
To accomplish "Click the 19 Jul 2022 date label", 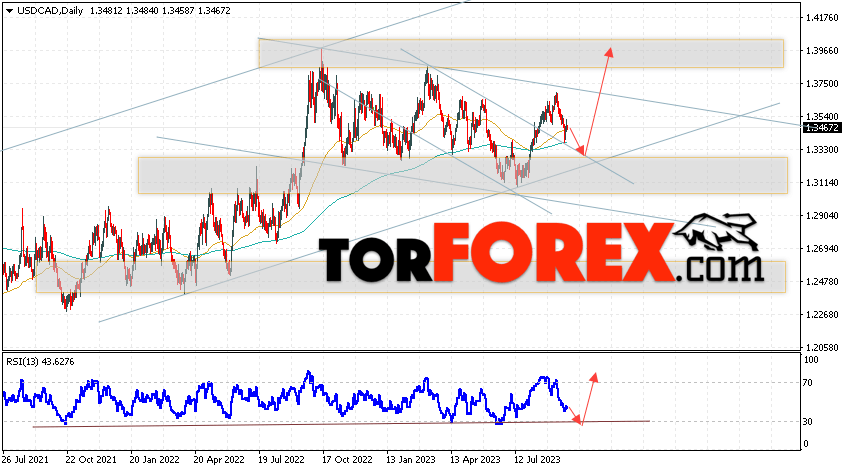I will [281, 460].
